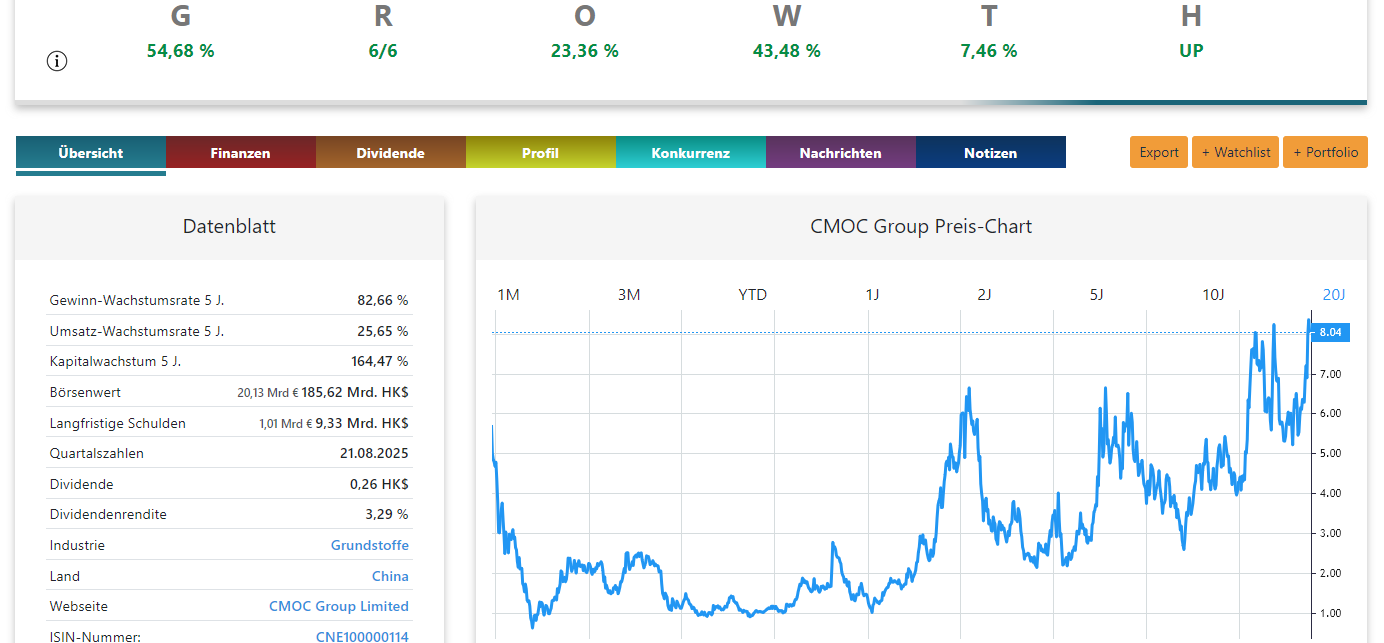1384x643 pixels.
Task: Set chart range to 2J
Action: coord(984,294)
